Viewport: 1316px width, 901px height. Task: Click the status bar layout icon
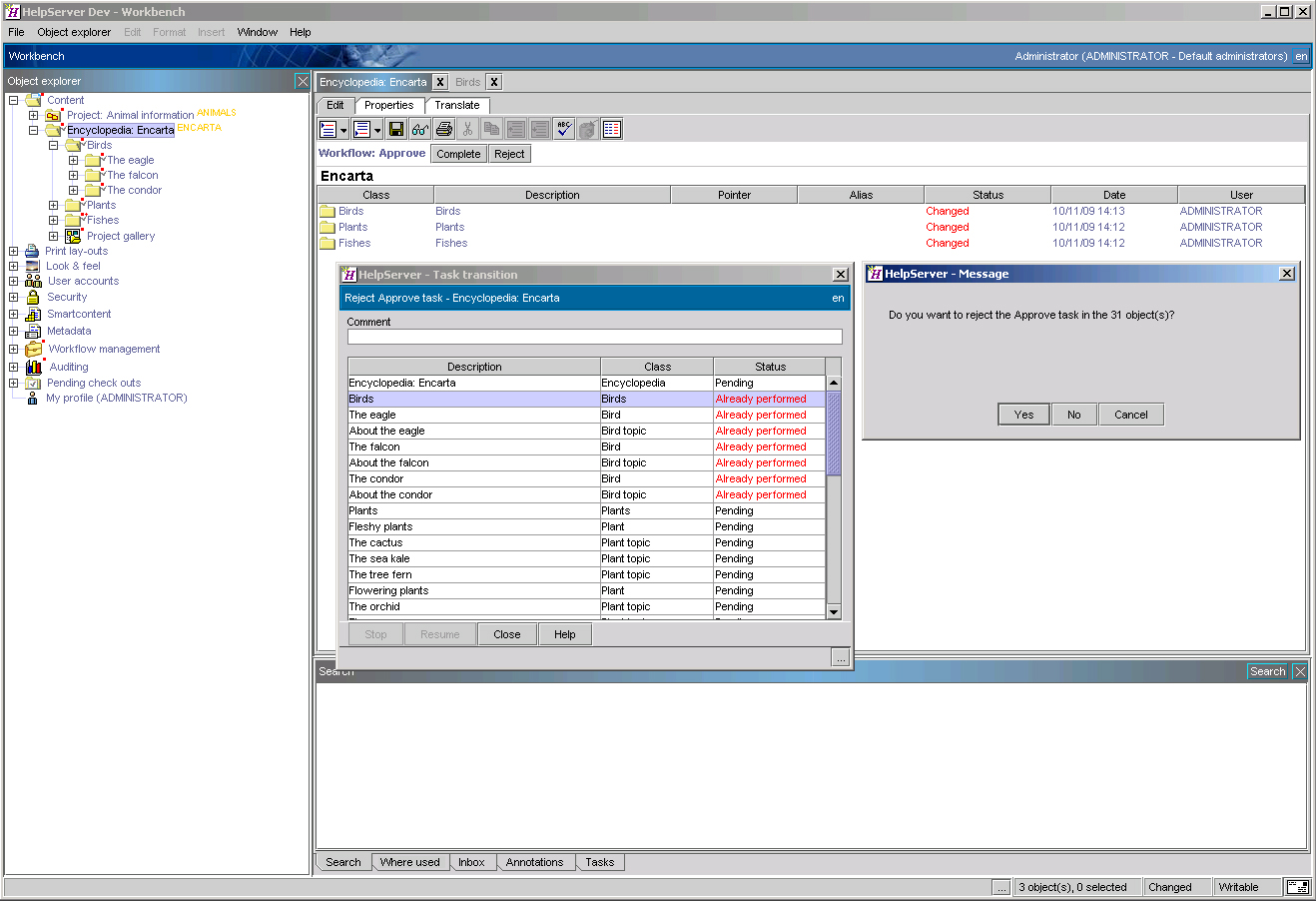click(x=1297, y=887)
